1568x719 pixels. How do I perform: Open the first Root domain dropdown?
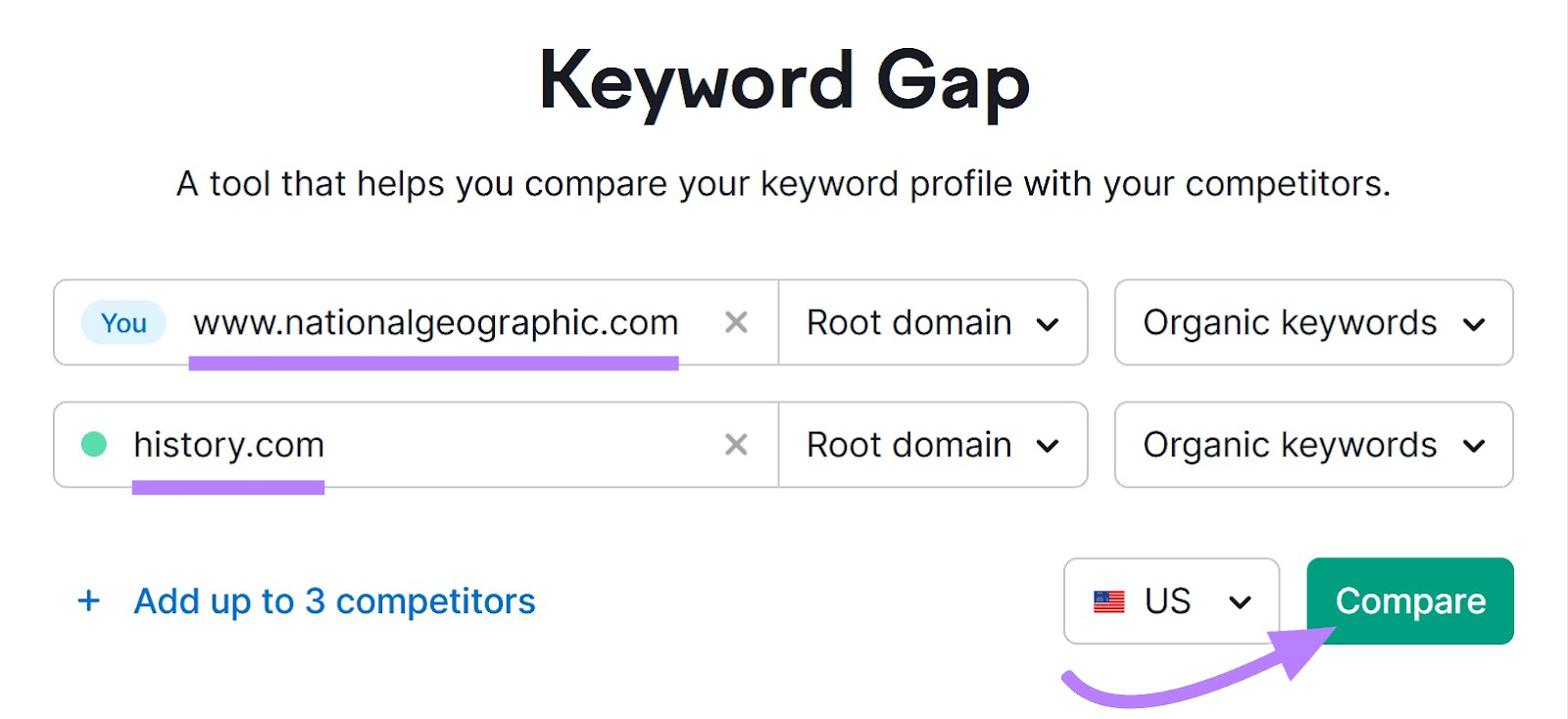(932, 322)
